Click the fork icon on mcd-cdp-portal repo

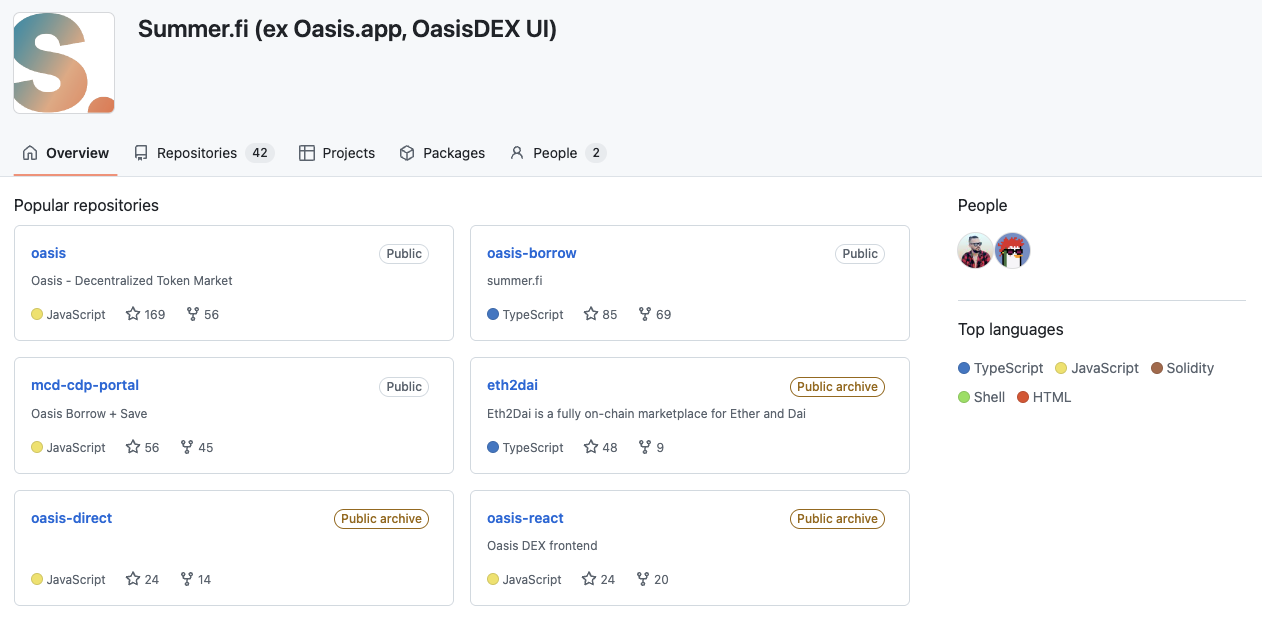coord(187,447)
